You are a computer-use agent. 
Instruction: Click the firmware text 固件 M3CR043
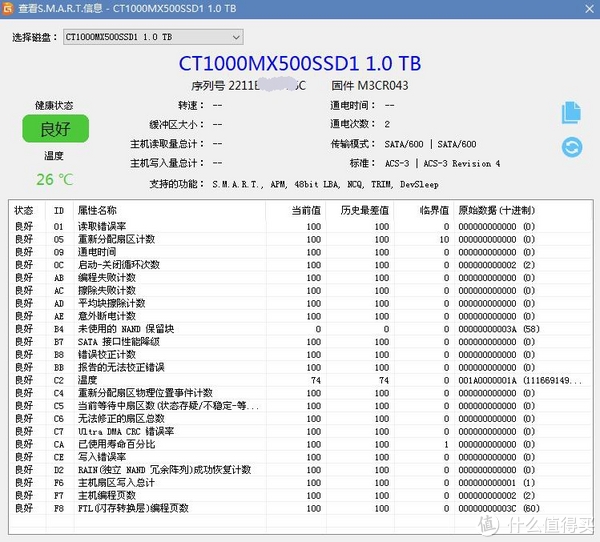pyautogui.click(x=370, y=85)
